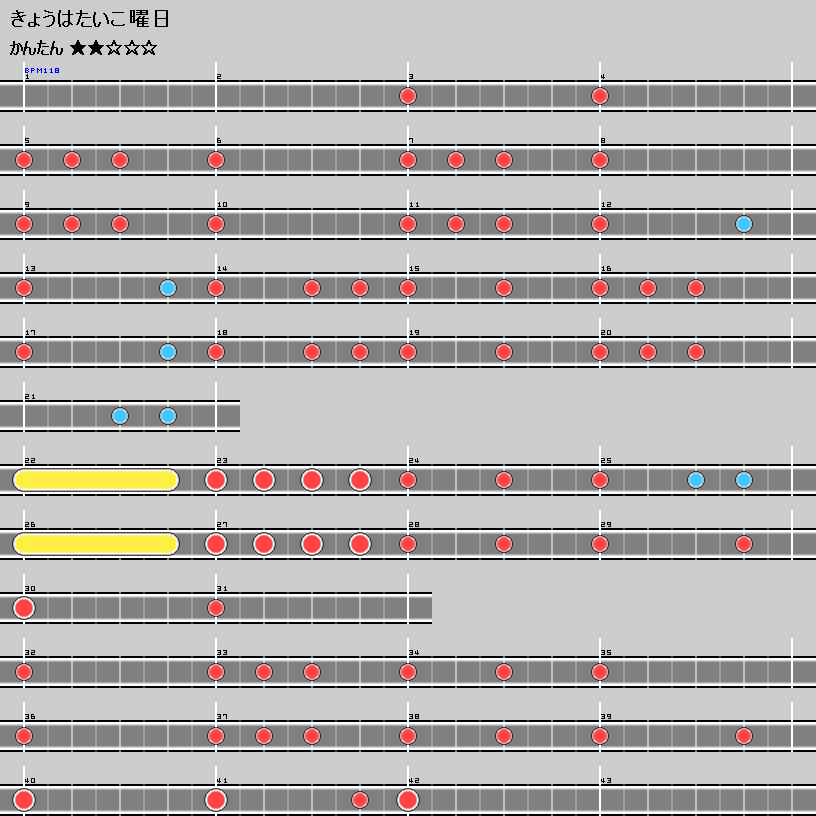816x816 pixels.
Task: Select the first blue note in measure 21
Action: (x=120, y=416)
